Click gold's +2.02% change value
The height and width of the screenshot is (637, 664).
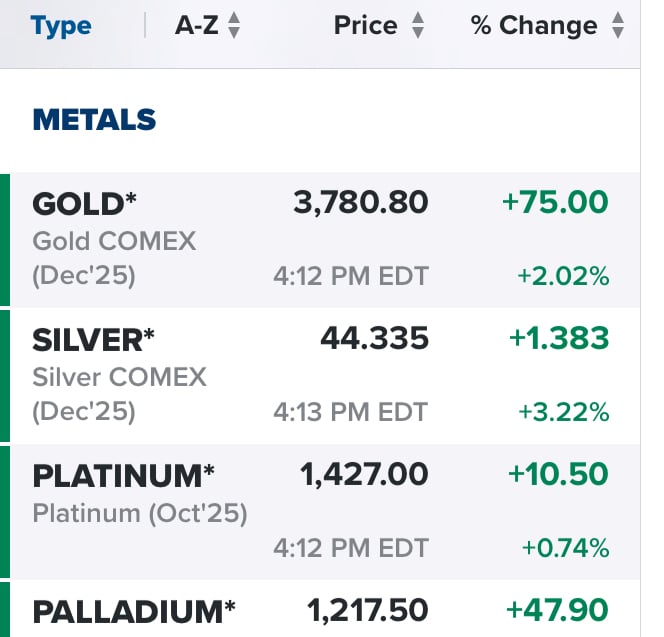coord(563,276)
